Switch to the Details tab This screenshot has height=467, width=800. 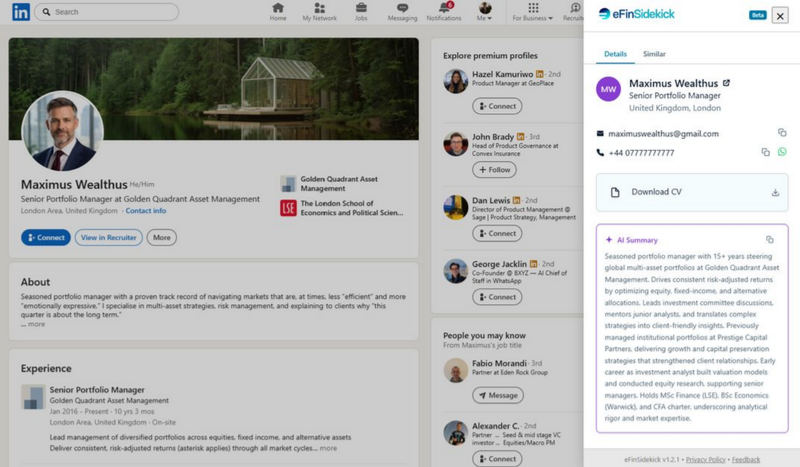coord(615,54)
